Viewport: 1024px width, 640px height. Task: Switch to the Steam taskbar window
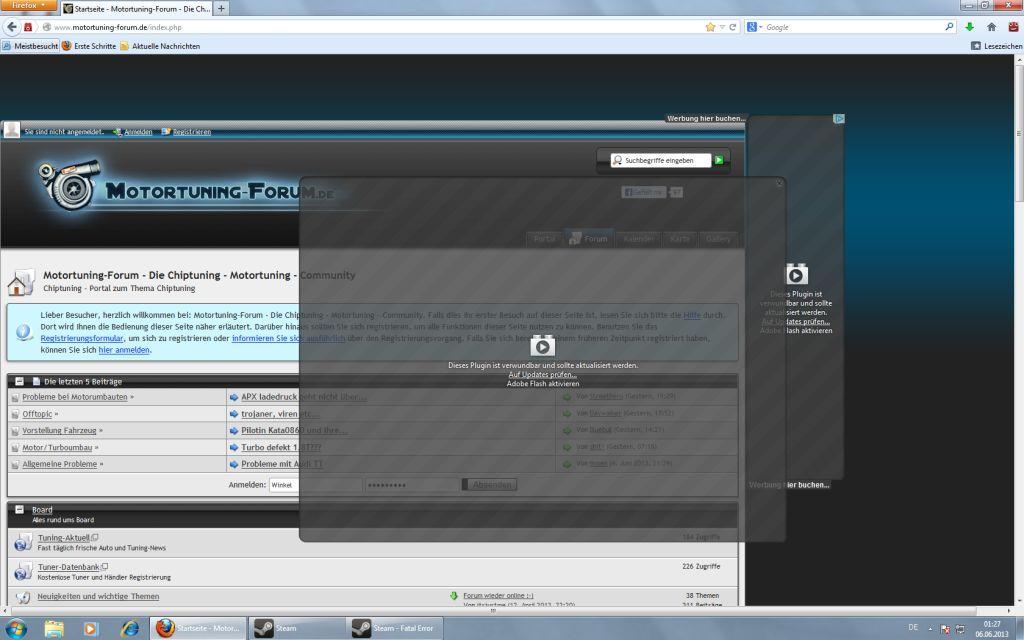pos(296,628)
